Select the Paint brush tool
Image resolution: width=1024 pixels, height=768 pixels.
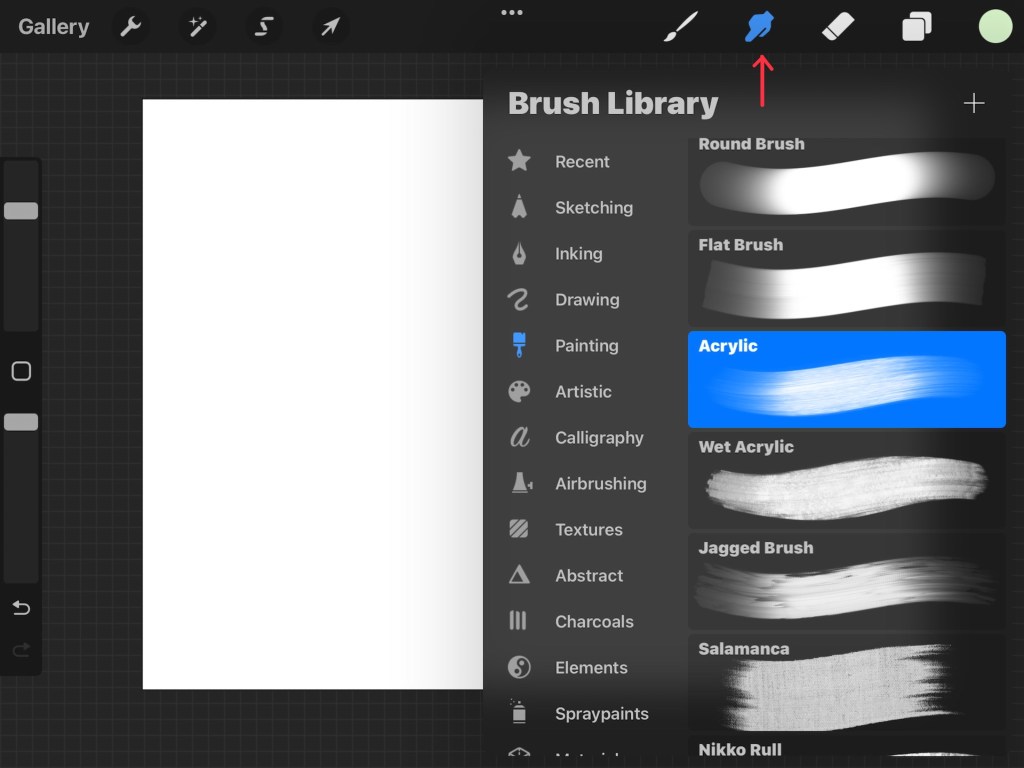tap(681, 27)
